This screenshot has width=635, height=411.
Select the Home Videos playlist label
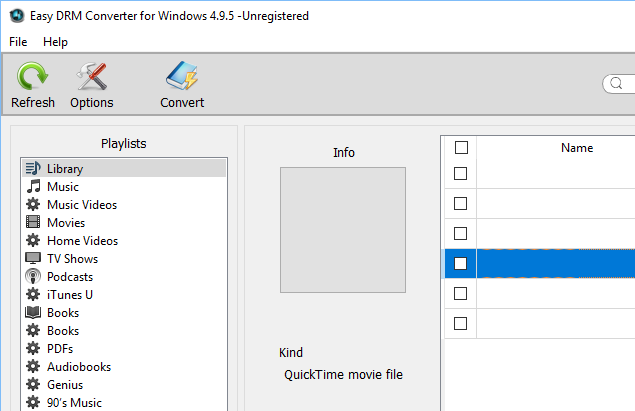click(83, 241)
